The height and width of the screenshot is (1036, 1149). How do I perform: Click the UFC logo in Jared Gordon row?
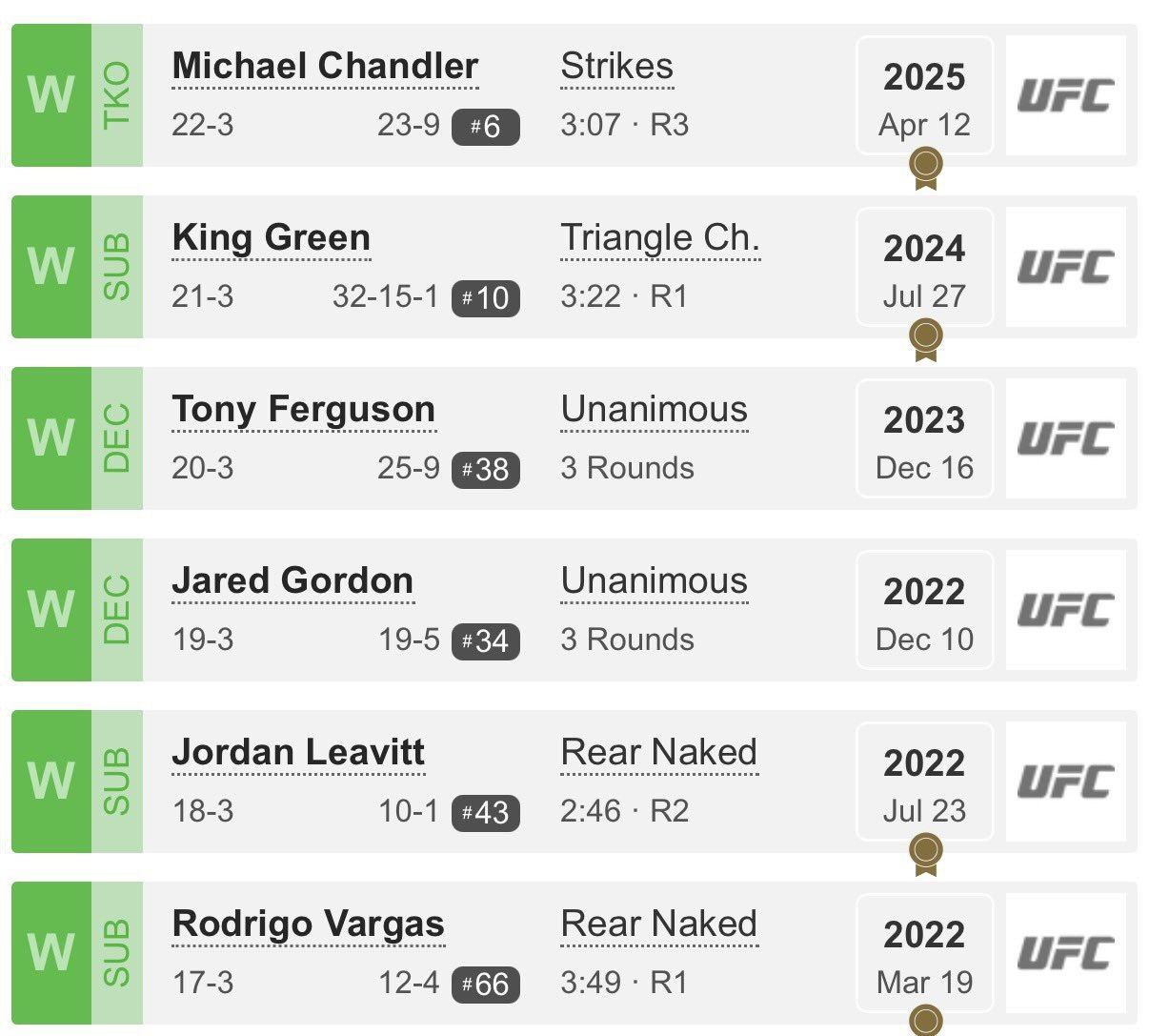pos(1065,610)
